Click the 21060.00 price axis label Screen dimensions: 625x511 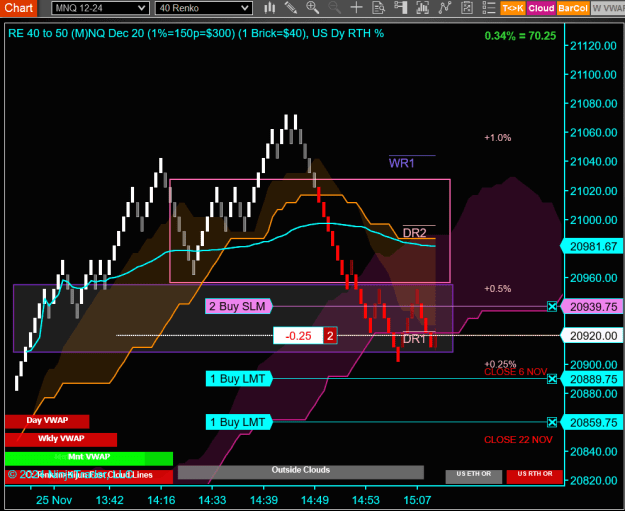594,133
